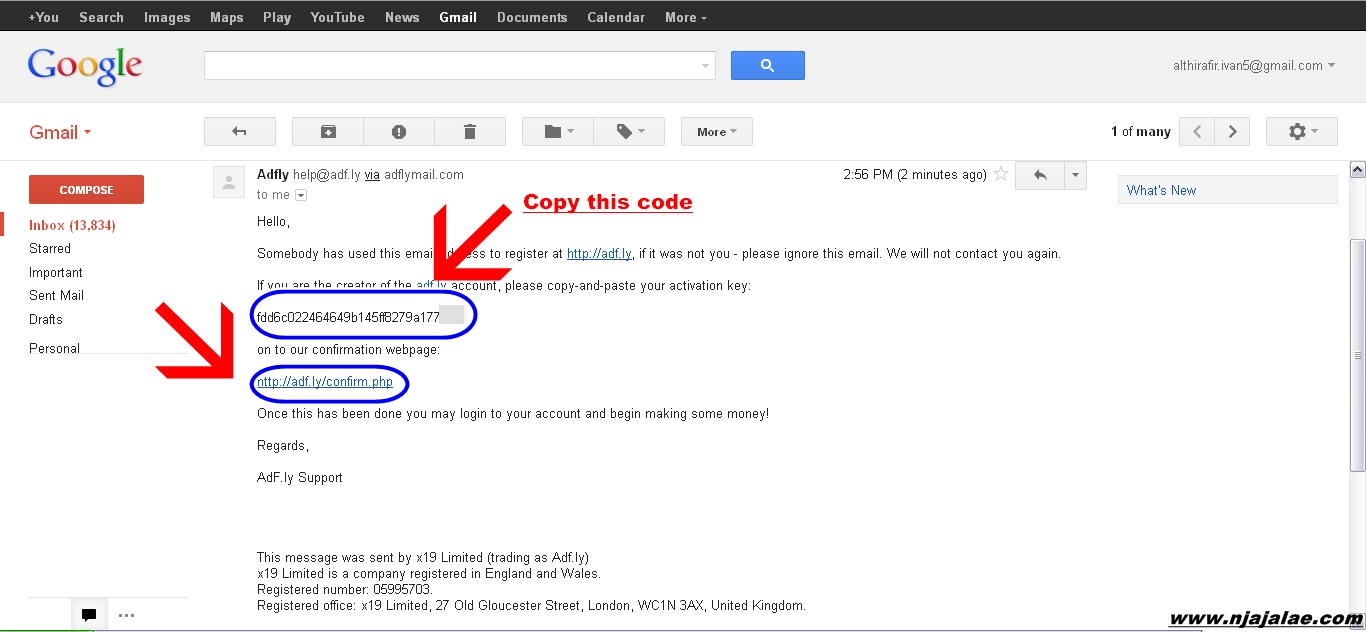The image size is (1366, 632).
Task: Open the Personal label
Action: tap(54, 349)
